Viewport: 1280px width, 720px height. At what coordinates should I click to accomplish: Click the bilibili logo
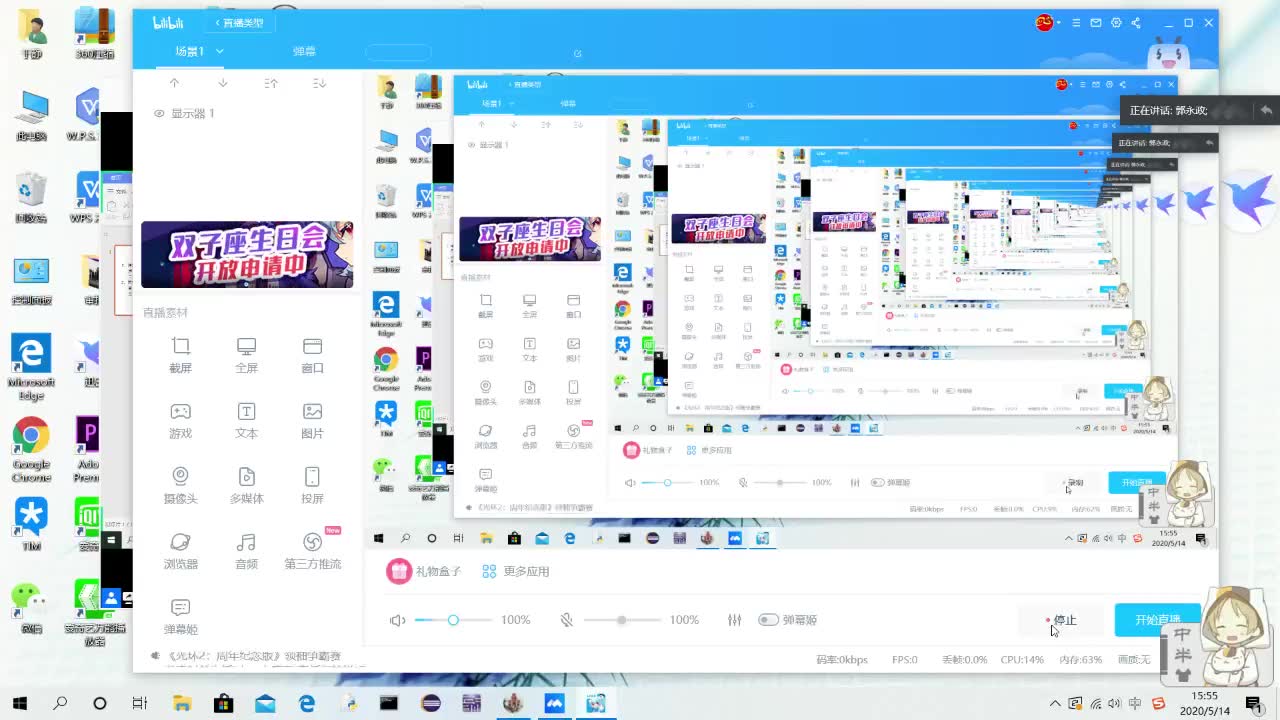(x=166, y=23)
